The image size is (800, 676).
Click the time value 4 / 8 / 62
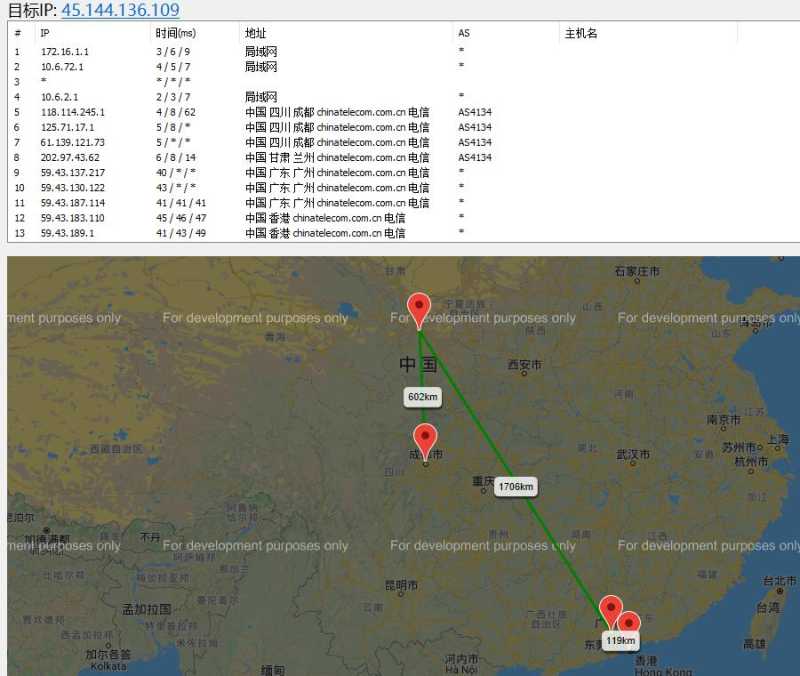tap(176, 112)
